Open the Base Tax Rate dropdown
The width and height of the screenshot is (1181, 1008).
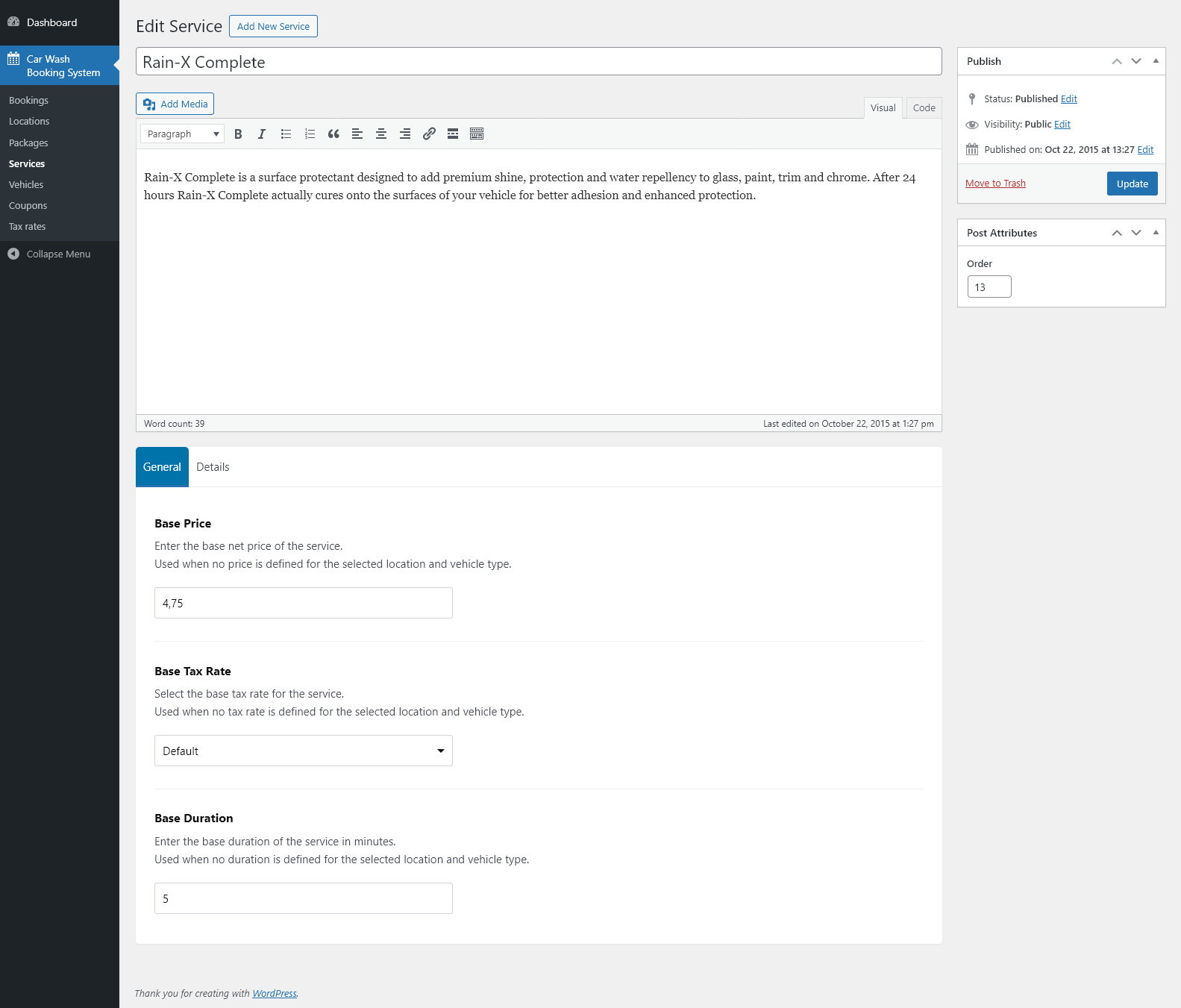point(304,751)
